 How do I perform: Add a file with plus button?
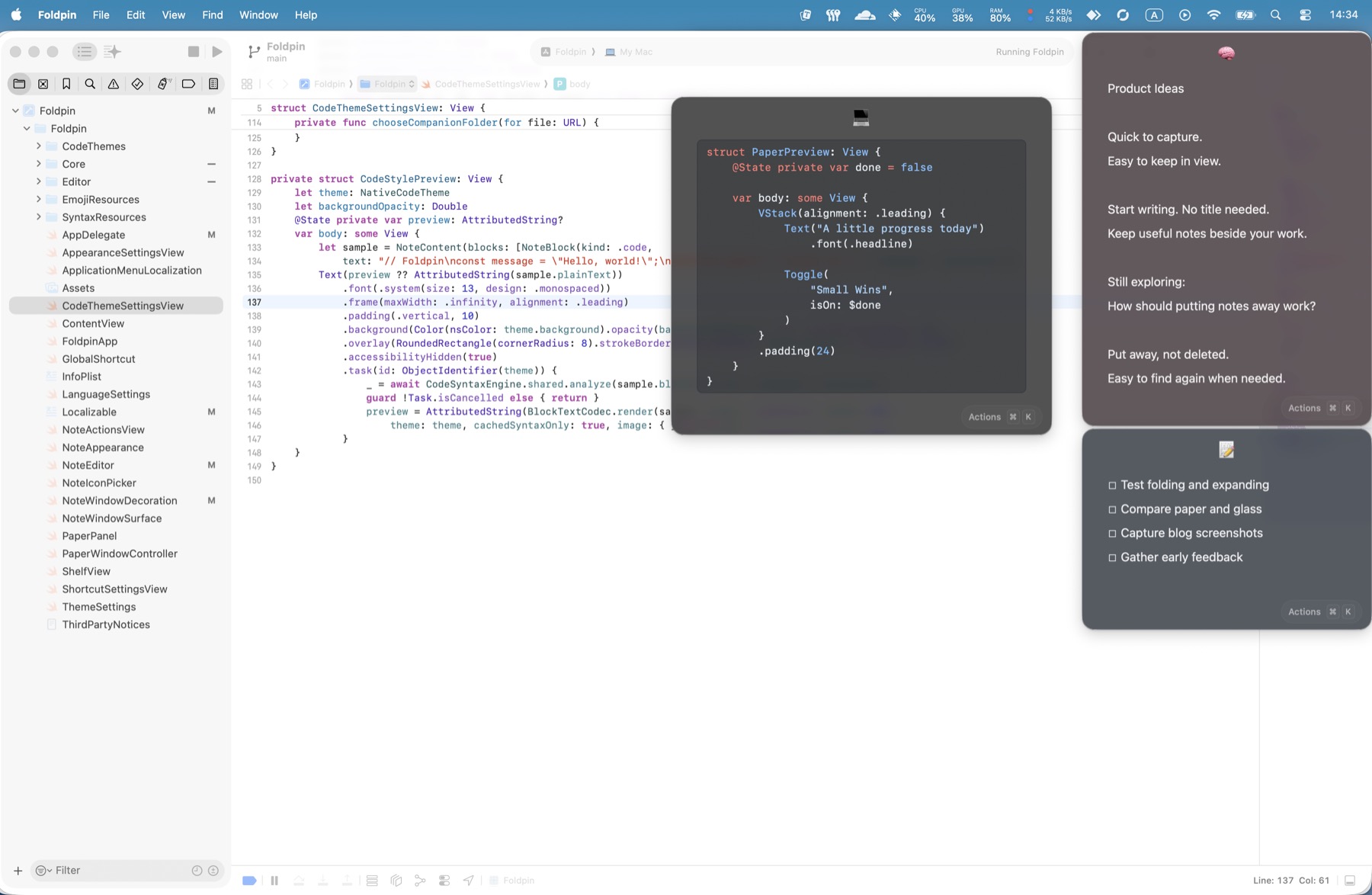point(18,871)
